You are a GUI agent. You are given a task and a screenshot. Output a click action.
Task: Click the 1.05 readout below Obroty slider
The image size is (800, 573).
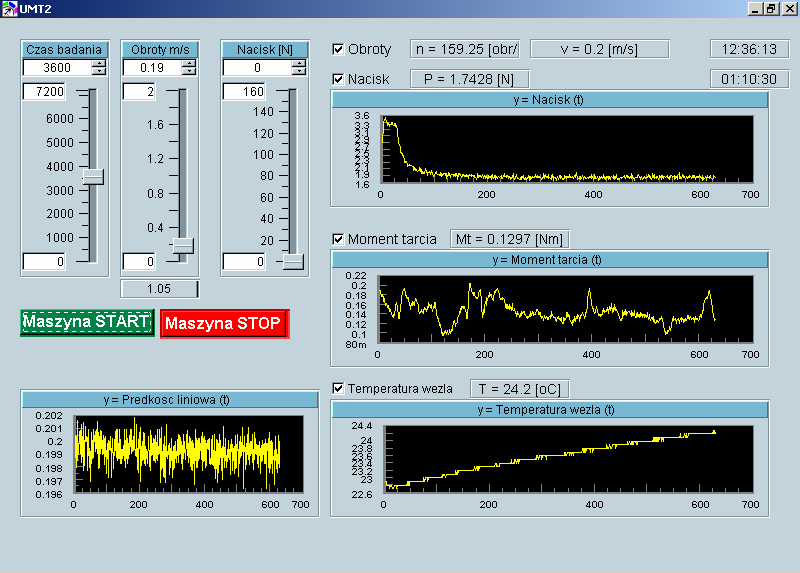point(159,289)
